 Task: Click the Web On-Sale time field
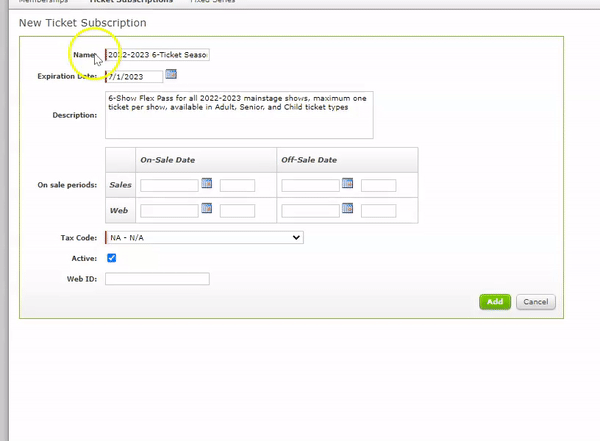coord(237,211)
